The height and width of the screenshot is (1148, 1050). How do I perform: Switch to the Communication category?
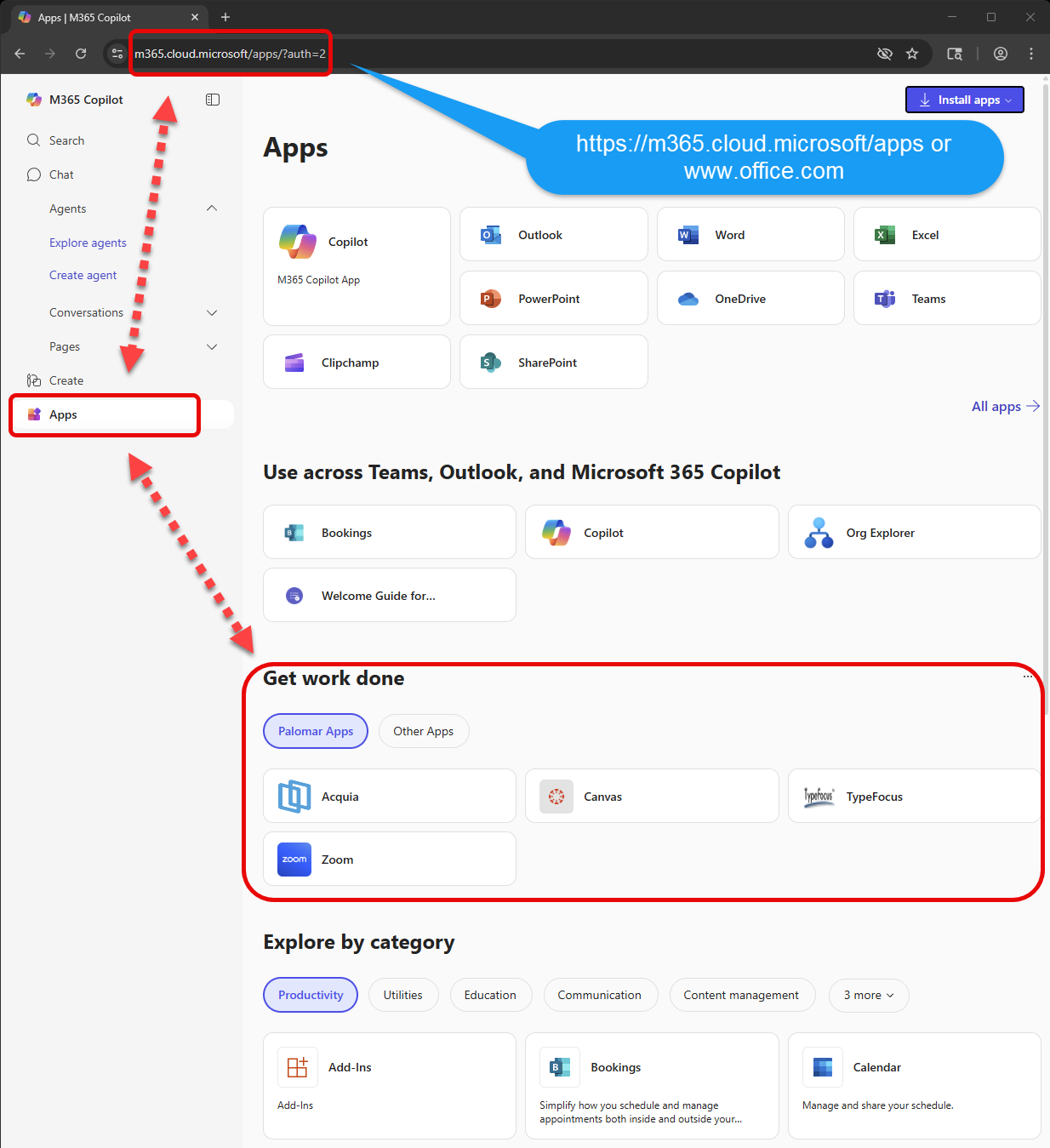coord(600,995)
